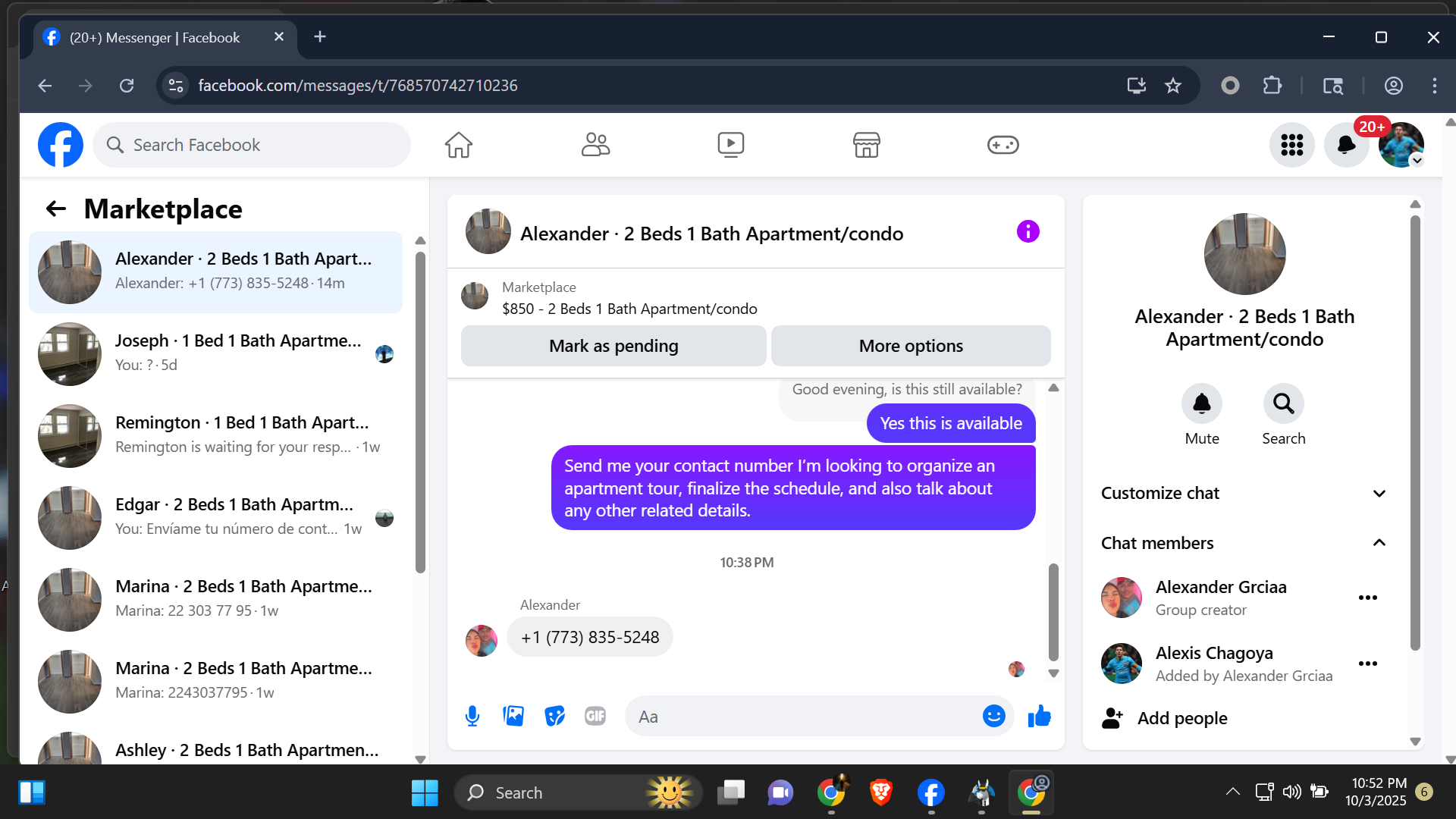Open options menu for Alexis Chagoya

tap(1368, 664)
